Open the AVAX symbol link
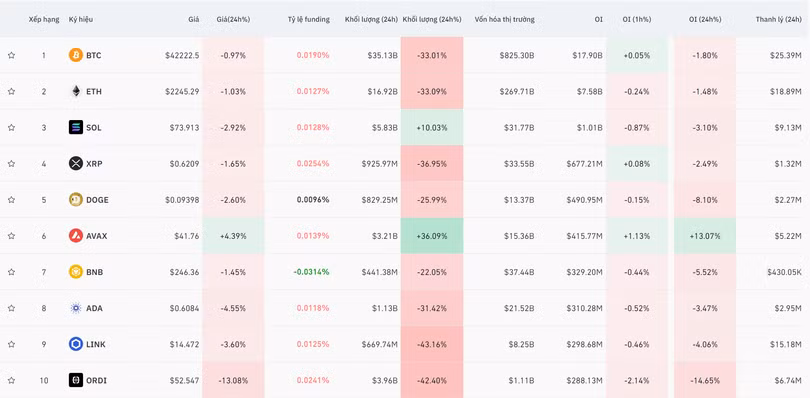Screen dimensions: 810x398 coord(97,236)
